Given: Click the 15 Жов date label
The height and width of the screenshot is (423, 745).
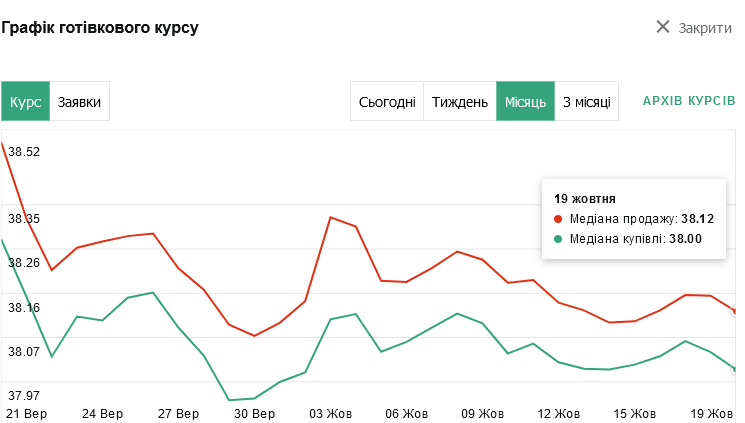Looking at the screenshot, I should click(x=634, y=414).
